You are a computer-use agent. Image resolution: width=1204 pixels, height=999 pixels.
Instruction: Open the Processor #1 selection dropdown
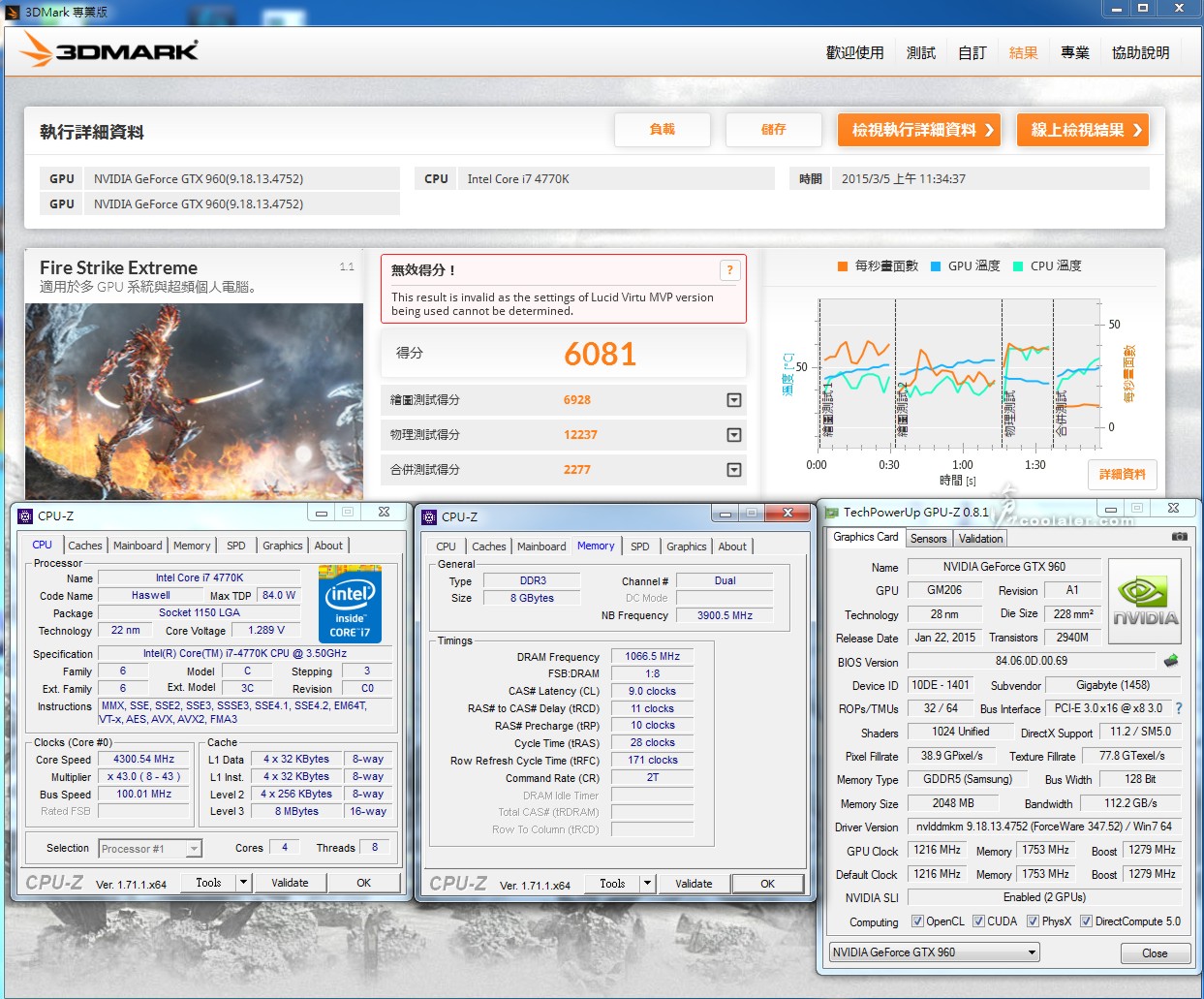click(194, 849)
